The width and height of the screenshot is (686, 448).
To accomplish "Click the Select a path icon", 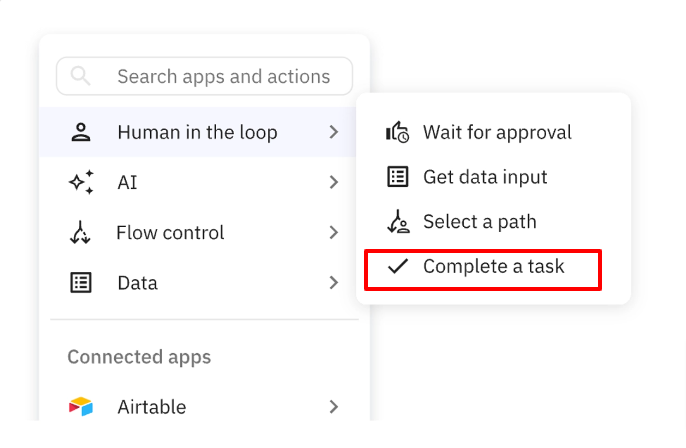I will pos(398,222).
